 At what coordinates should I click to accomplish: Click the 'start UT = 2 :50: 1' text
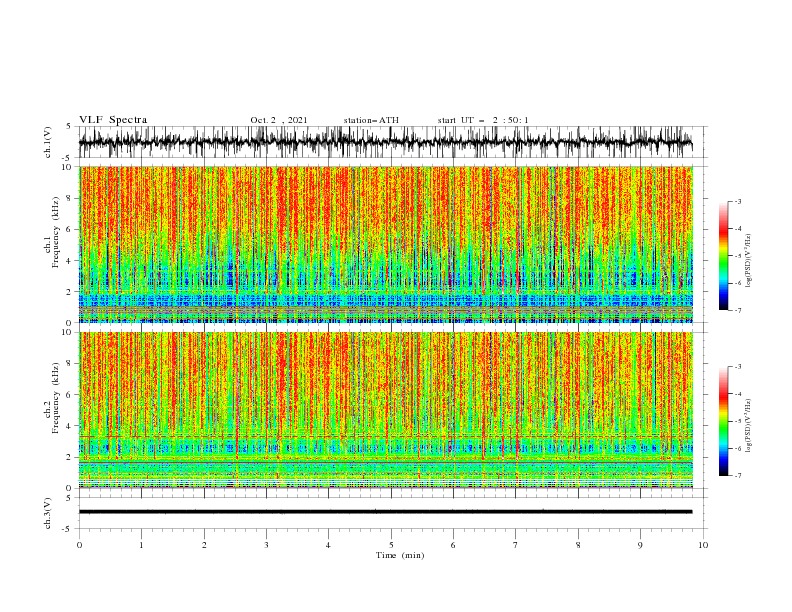click(483, 120)
